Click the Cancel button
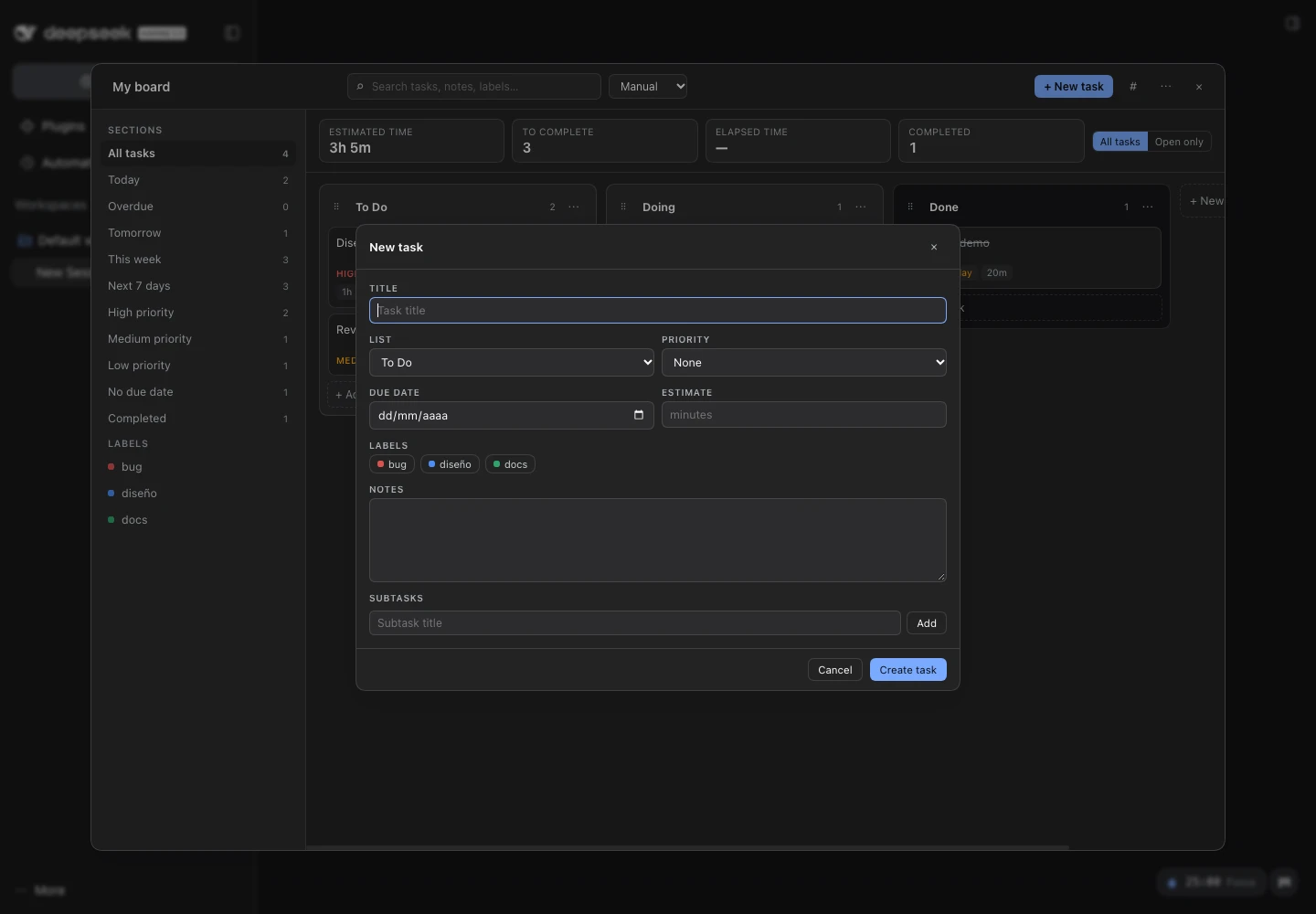 [x=835, y=670]
